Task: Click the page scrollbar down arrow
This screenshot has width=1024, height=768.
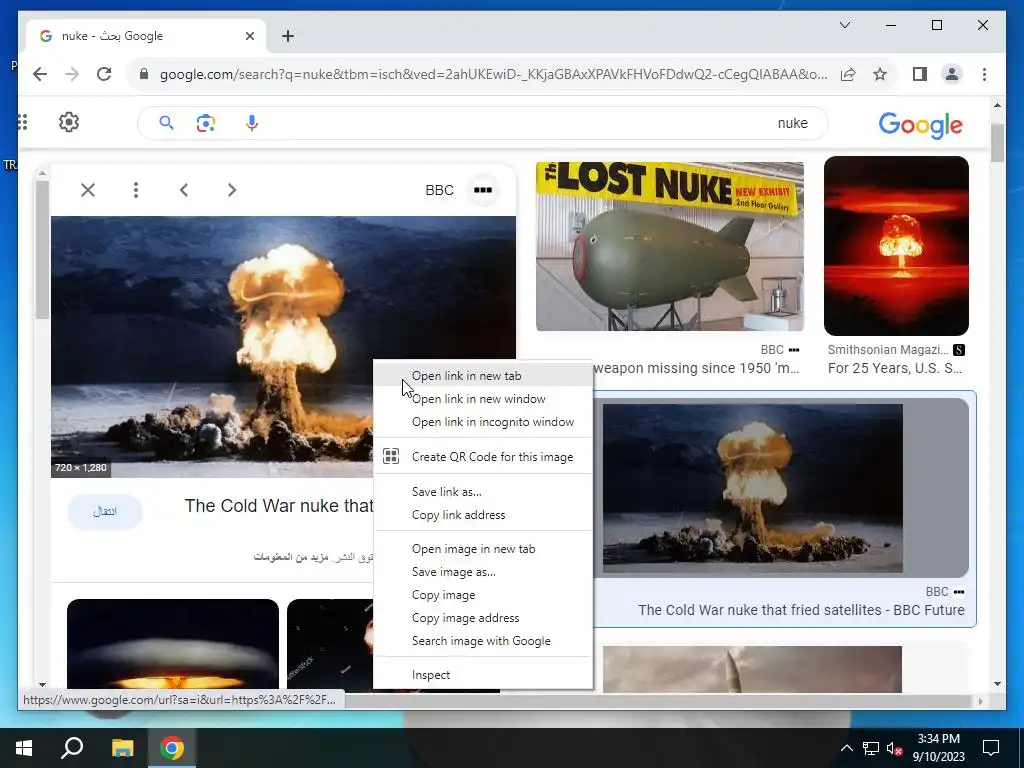Action: coord(997,684)
